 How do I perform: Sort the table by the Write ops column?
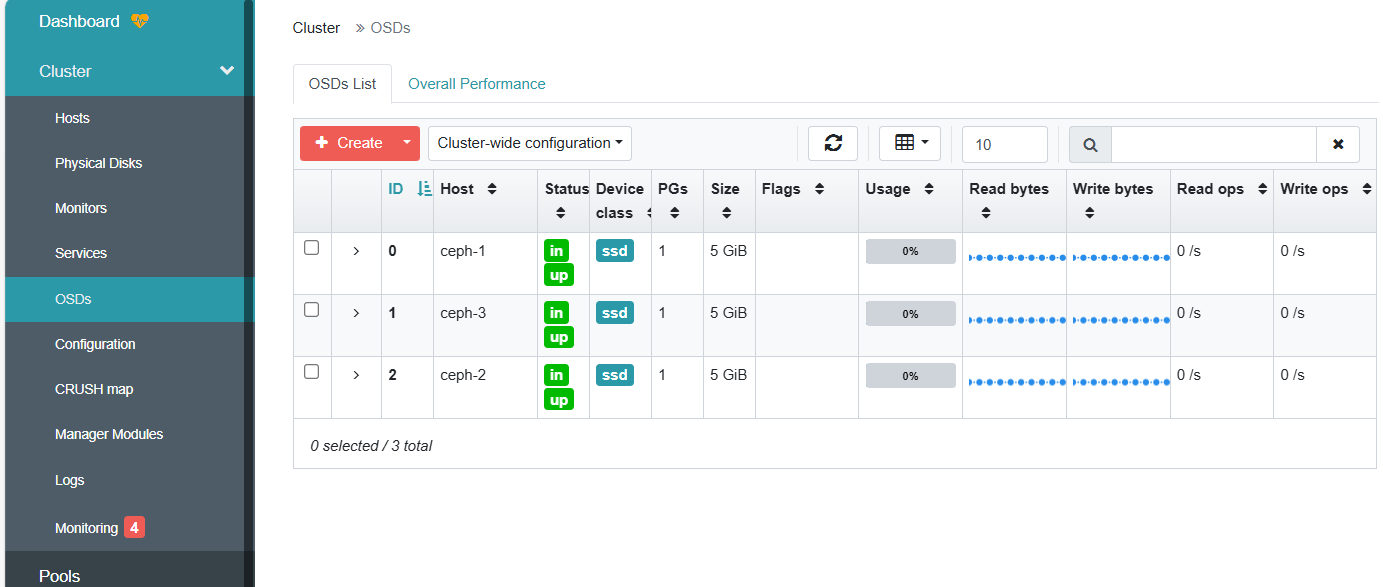tap(1367, 189)
